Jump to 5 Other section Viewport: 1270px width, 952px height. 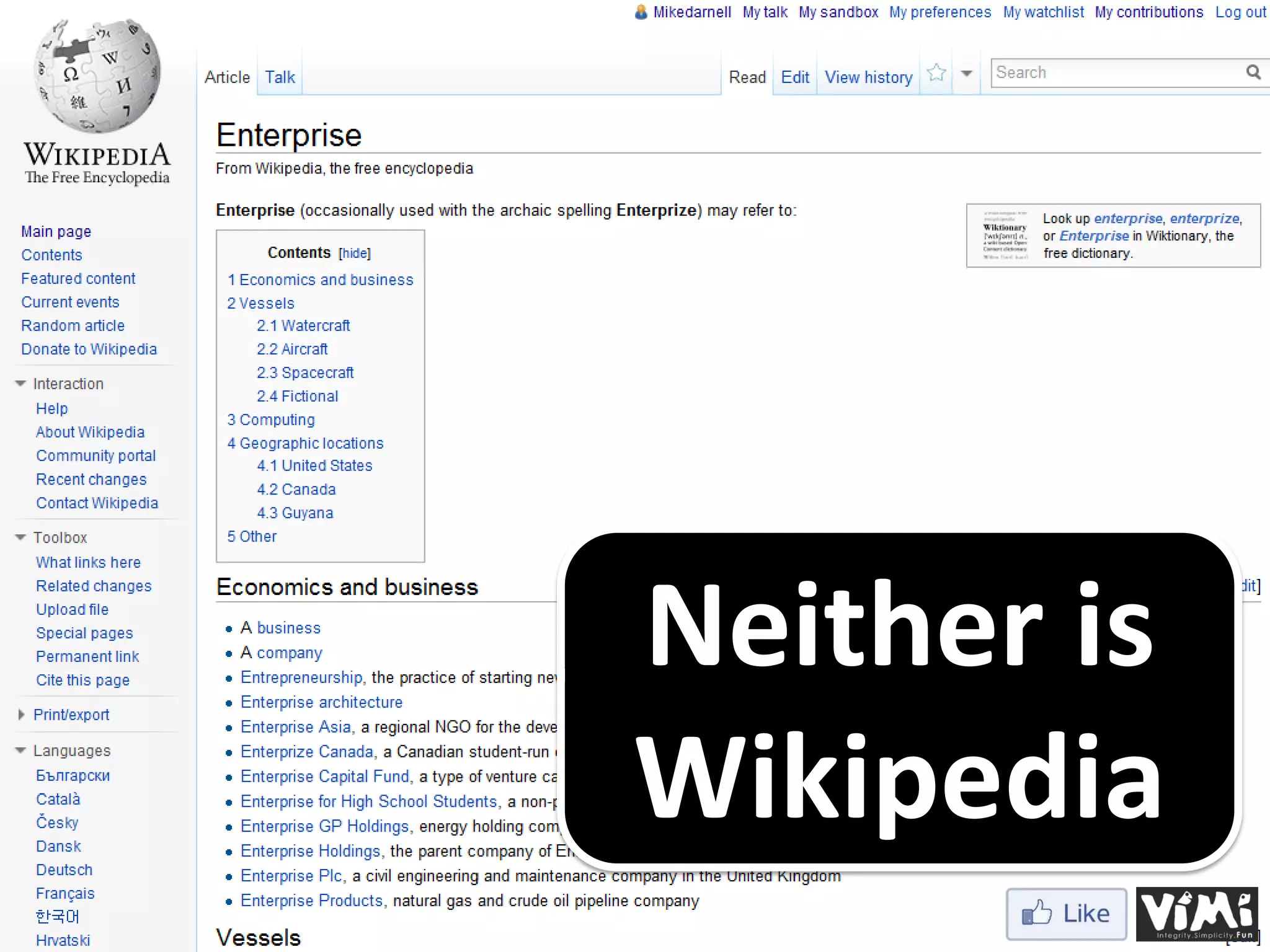[x=252, y=536]
